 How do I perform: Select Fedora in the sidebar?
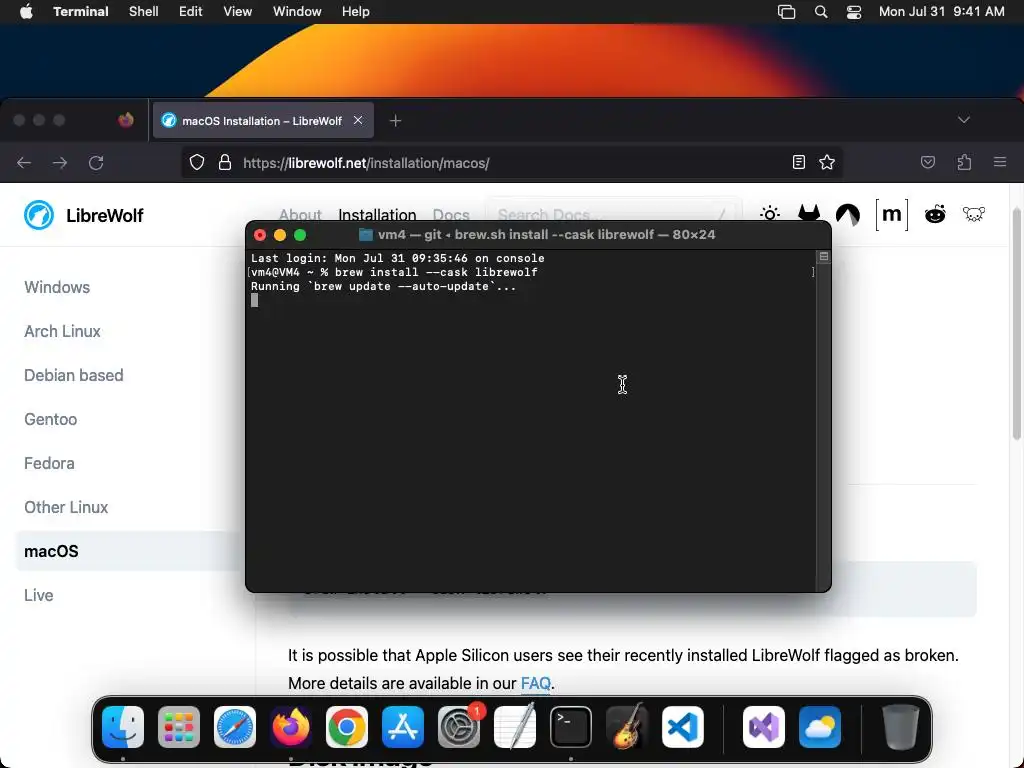coord(49,463)
